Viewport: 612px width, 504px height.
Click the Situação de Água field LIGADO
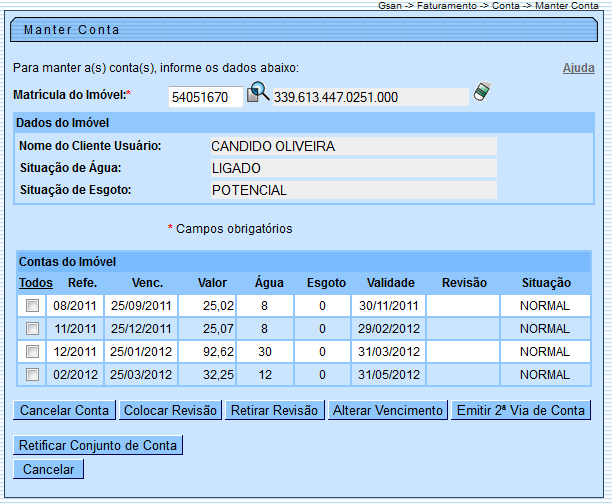click(351, 168)
